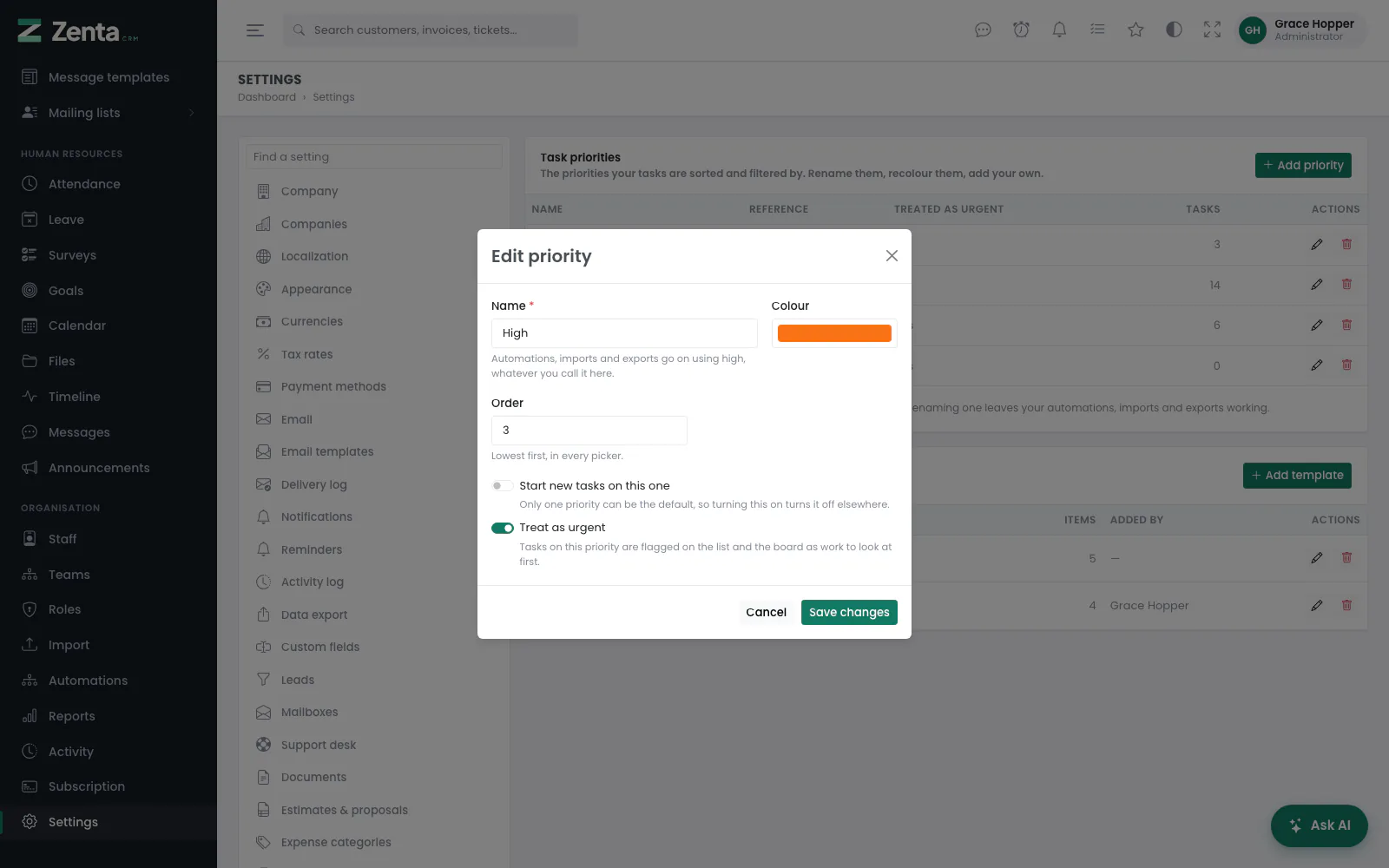
Task: Open Surveys in the sidebar
Action: [x=109, y=255]
